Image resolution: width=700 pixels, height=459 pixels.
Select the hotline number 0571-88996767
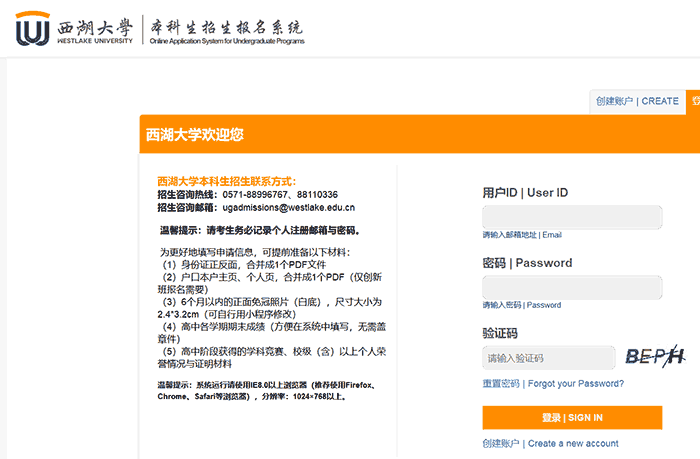pos(255,195)
